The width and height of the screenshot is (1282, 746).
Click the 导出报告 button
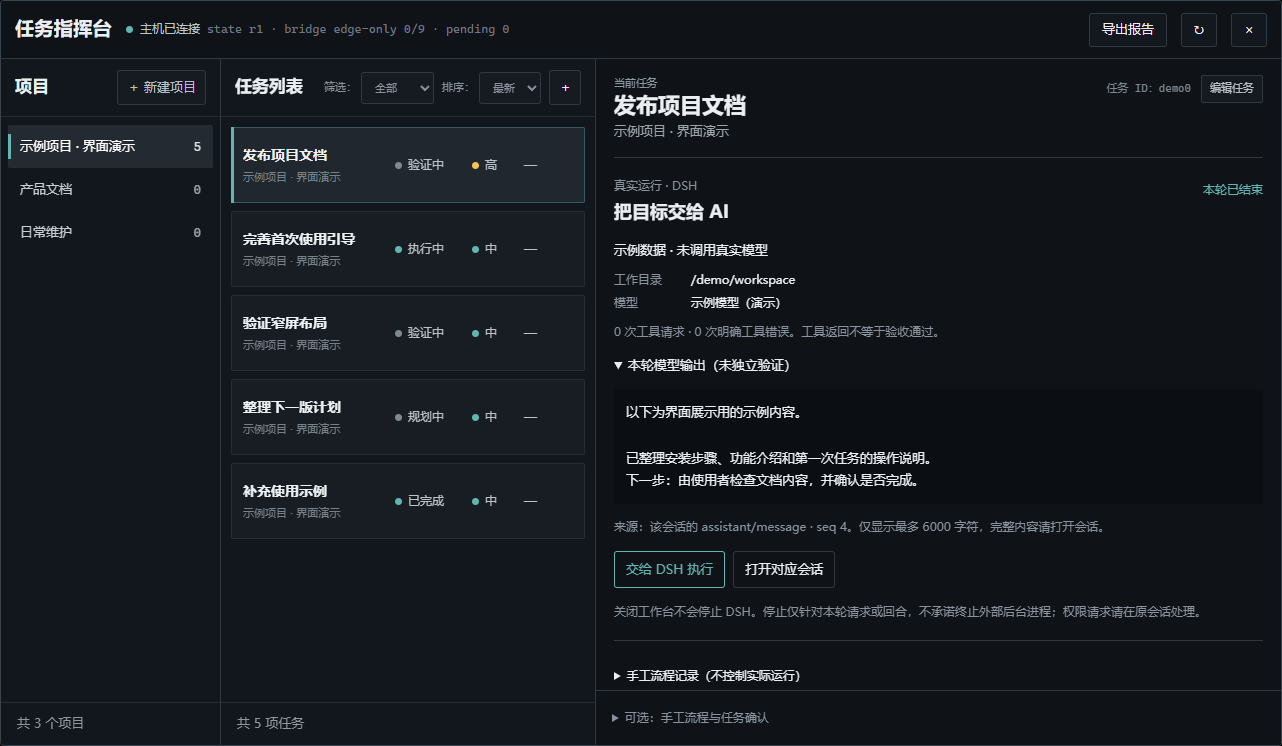click(x=1128, y=30)
